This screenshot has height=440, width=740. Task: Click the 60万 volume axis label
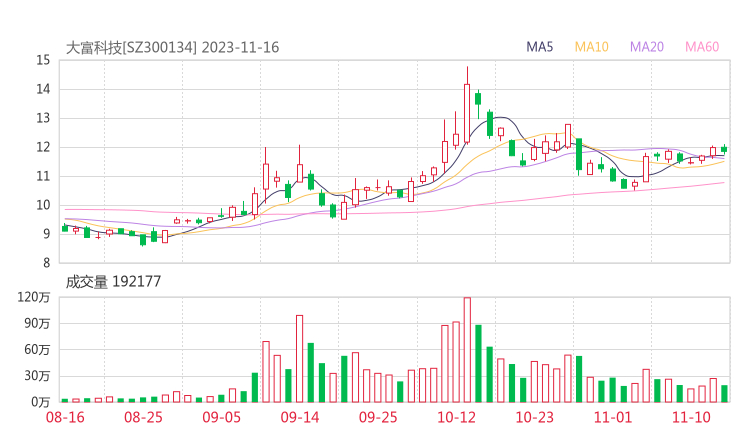37,350
